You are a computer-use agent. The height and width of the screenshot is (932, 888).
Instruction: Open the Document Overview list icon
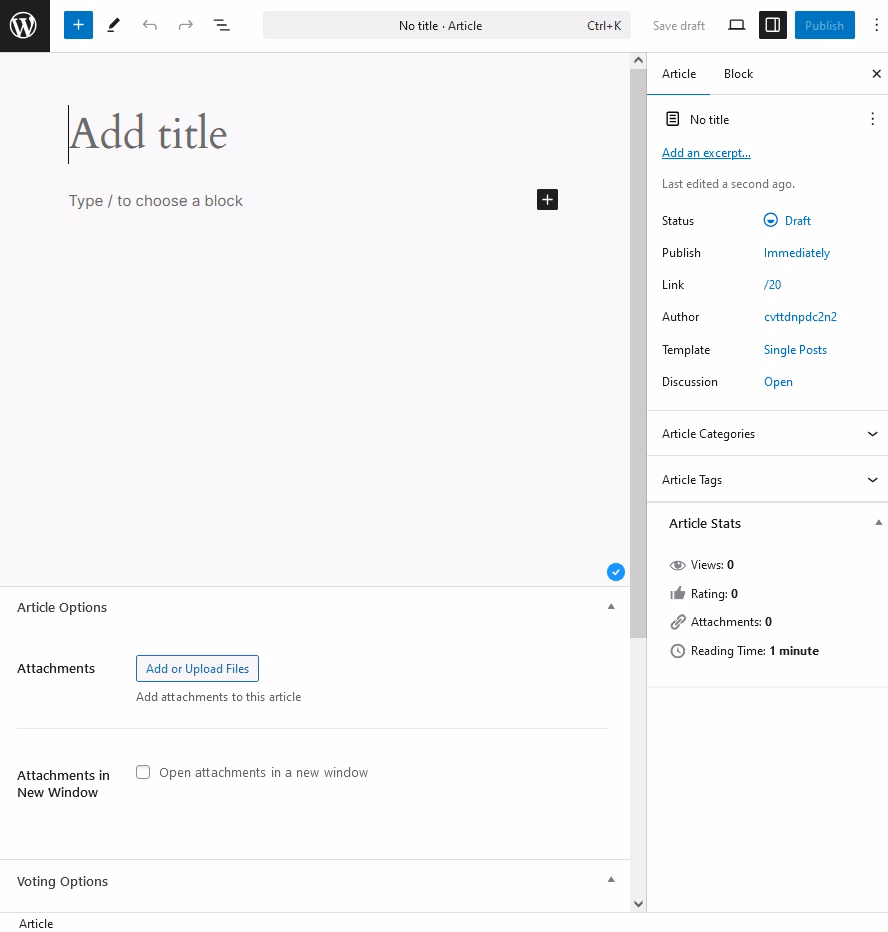pos(221,25)
